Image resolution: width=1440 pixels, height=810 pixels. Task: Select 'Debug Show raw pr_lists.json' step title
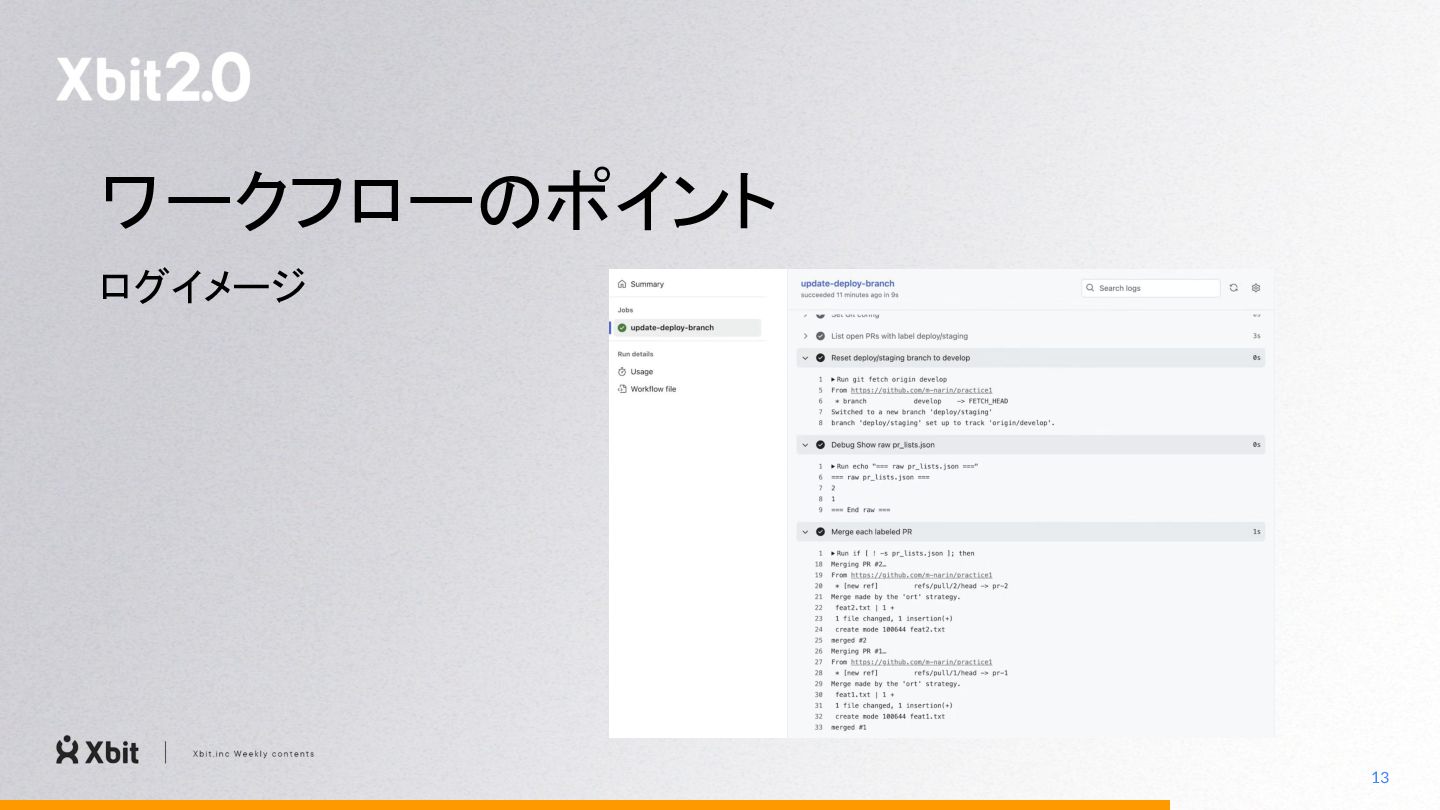pyautogui.click(x=883, y=445)
